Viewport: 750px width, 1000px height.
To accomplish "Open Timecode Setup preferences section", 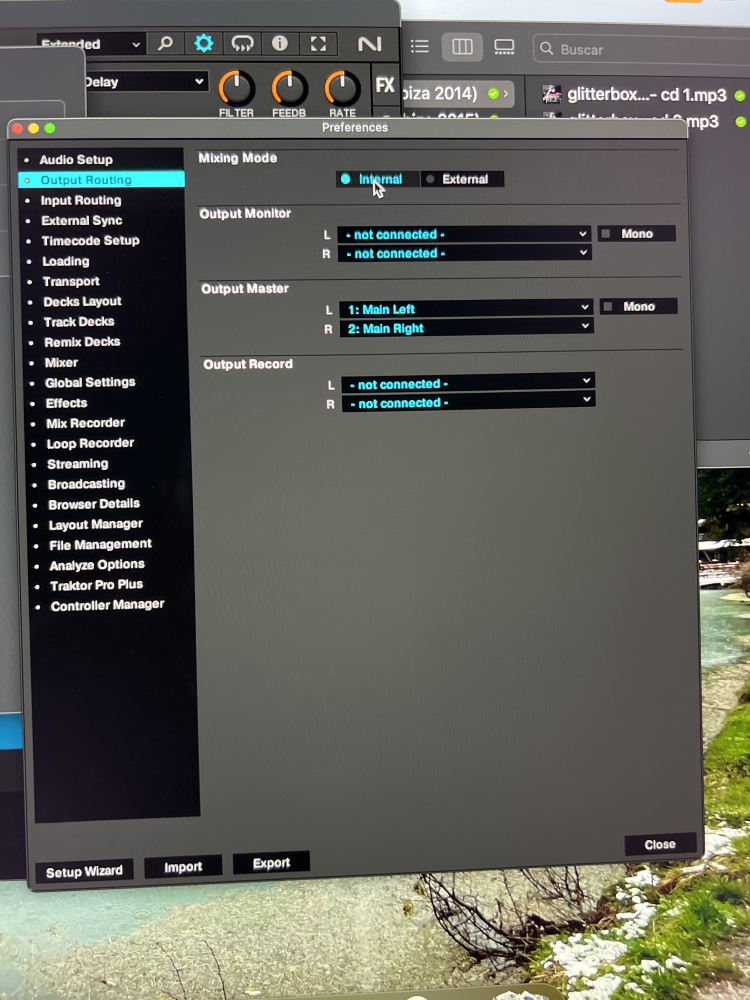I will click(x=90, y=240).
